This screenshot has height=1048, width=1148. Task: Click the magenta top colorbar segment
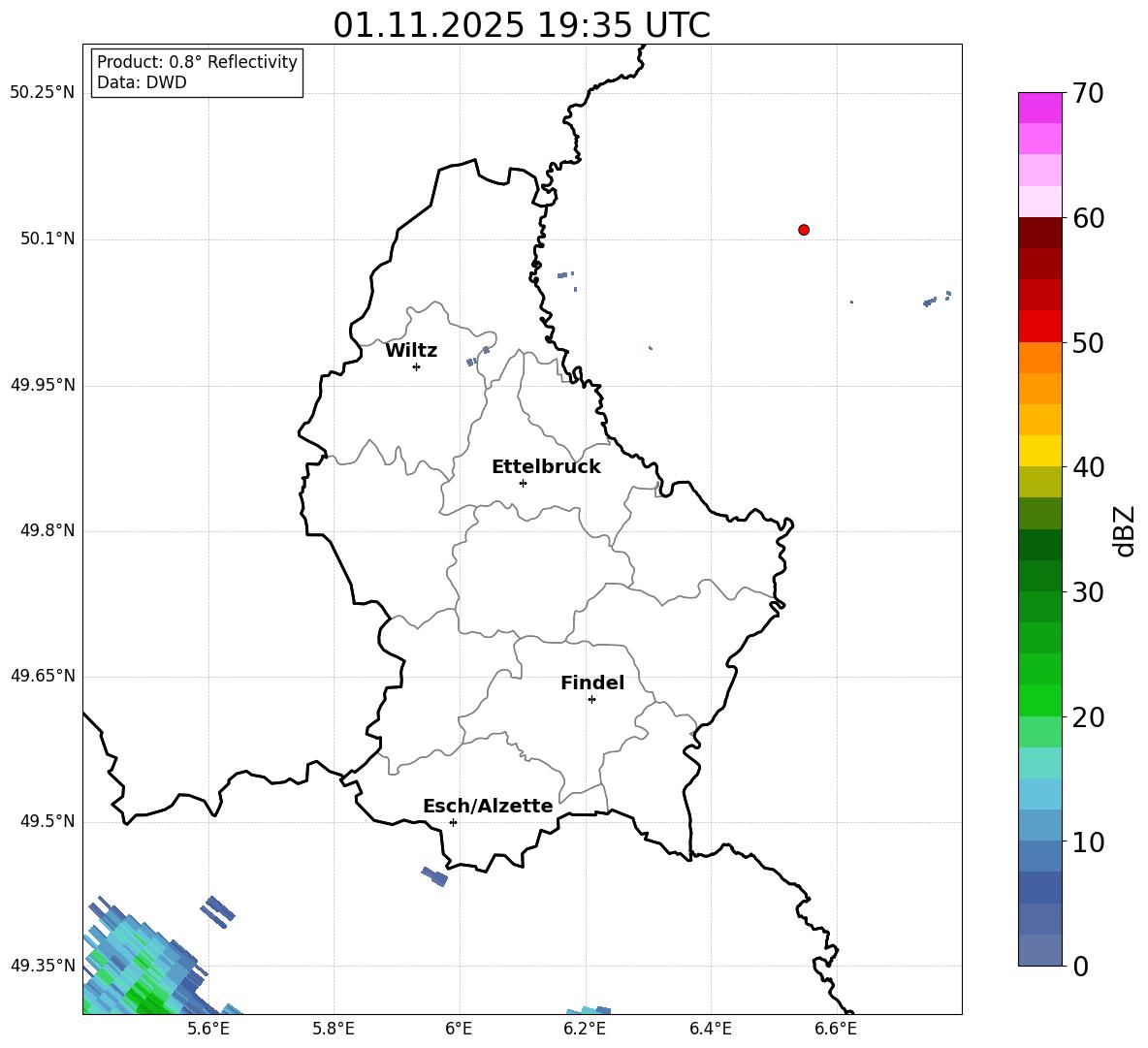[1039, 108]
